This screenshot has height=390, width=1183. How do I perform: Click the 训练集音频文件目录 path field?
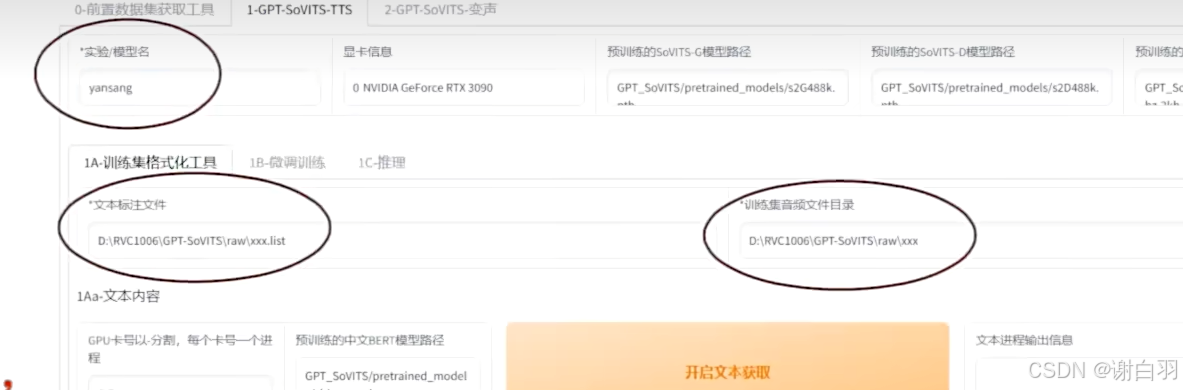(961, 241)
